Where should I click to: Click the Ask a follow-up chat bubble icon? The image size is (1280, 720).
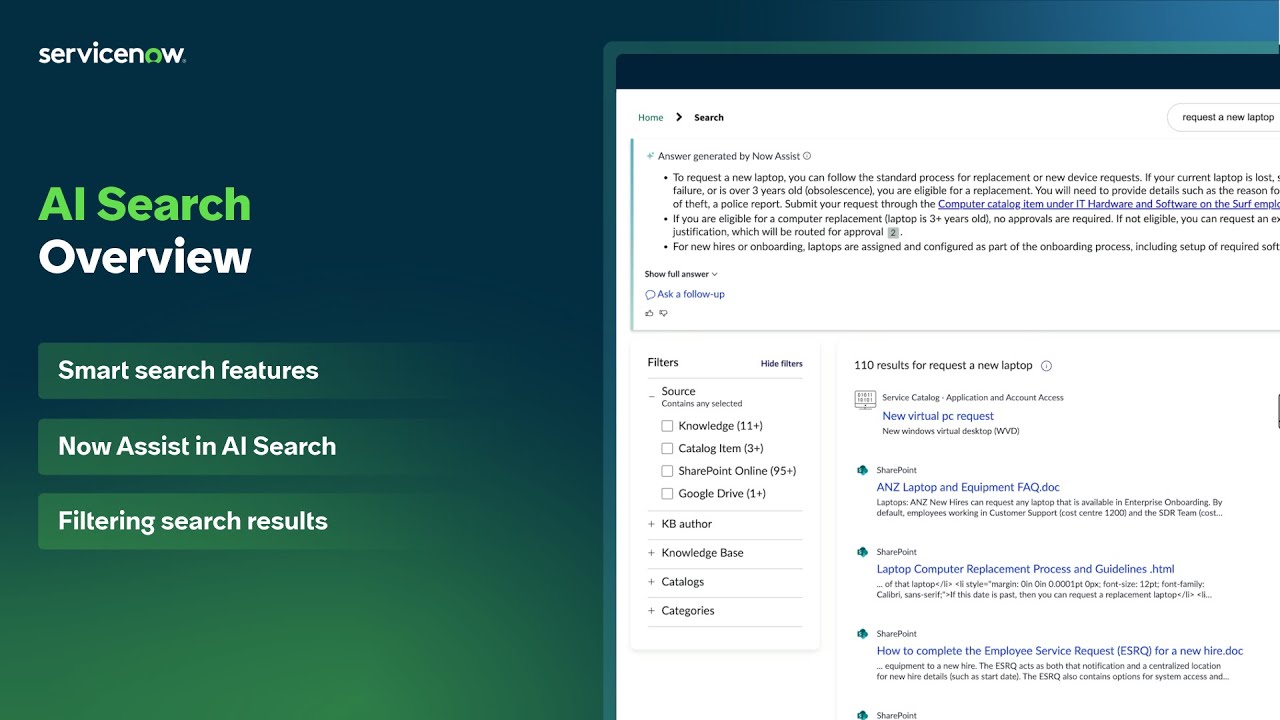(x=650, y=294)
